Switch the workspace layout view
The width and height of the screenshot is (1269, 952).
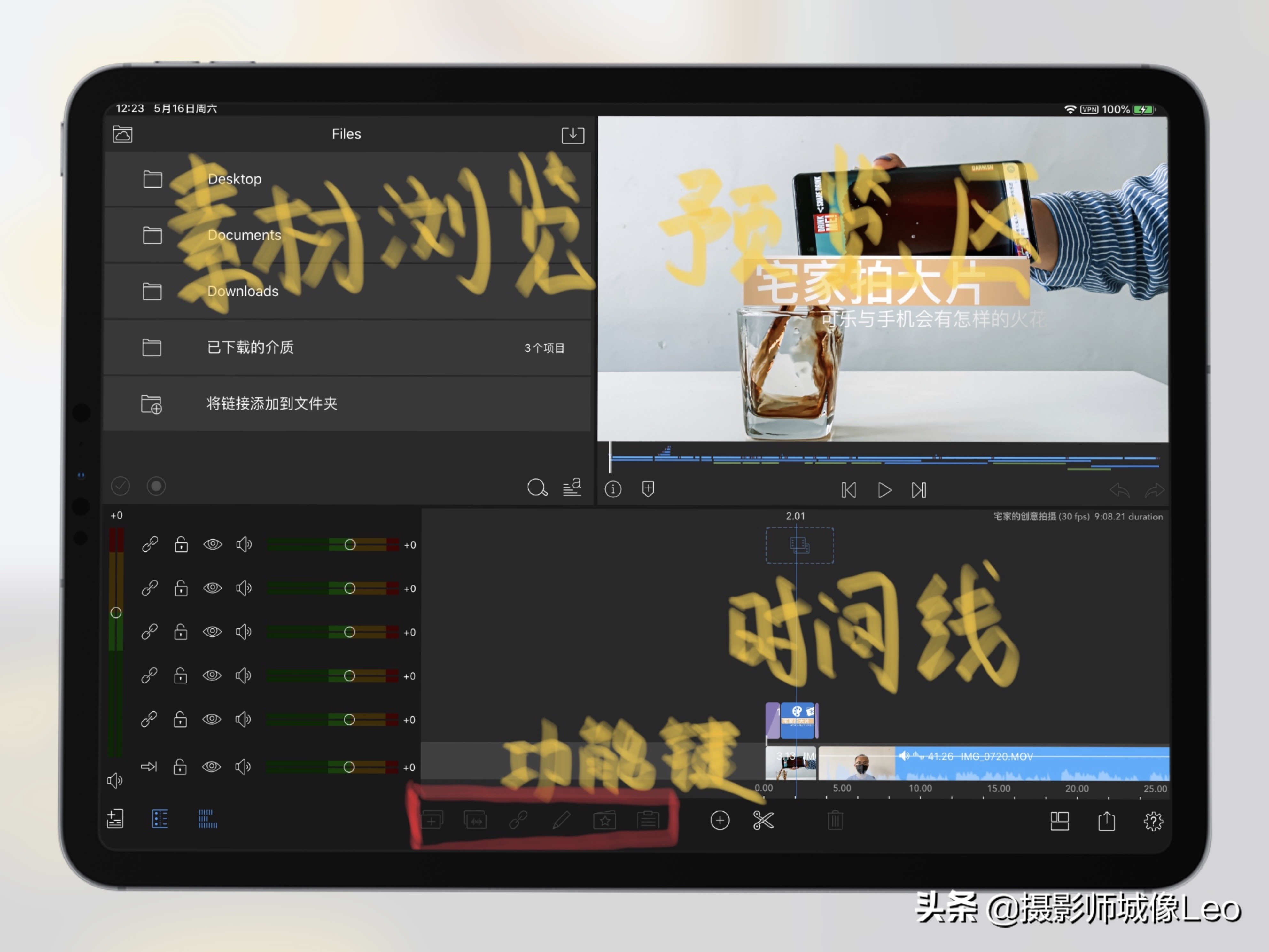click(x=1060, y=821)
